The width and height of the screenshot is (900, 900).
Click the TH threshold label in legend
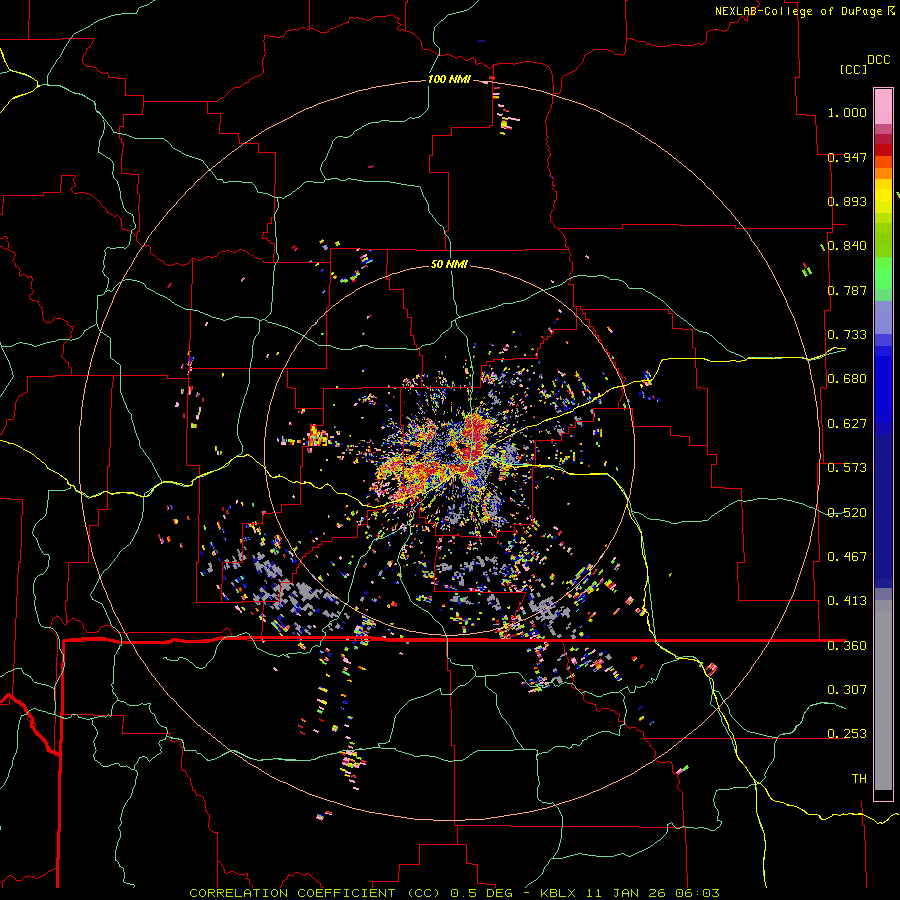point(859,778)
